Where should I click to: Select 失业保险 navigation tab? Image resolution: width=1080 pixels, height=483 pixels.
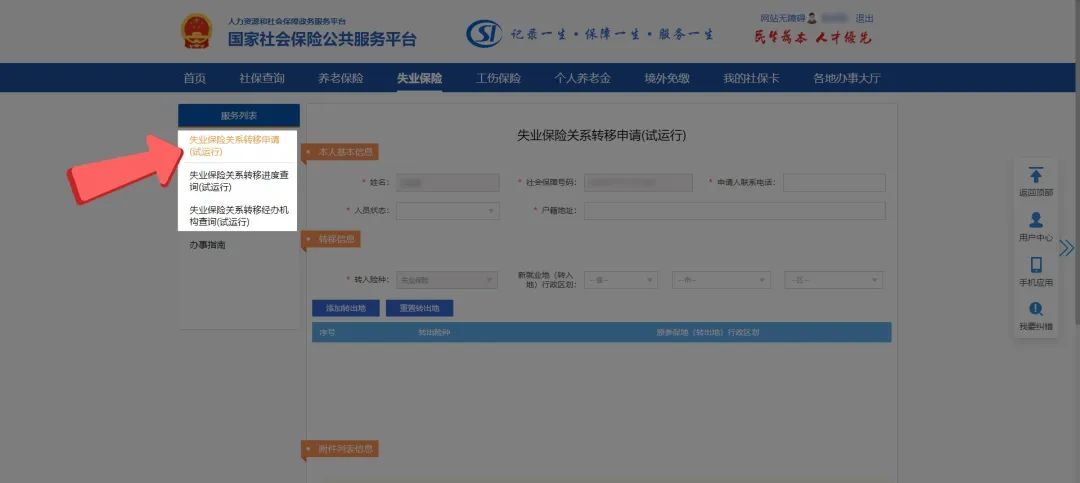419,78
